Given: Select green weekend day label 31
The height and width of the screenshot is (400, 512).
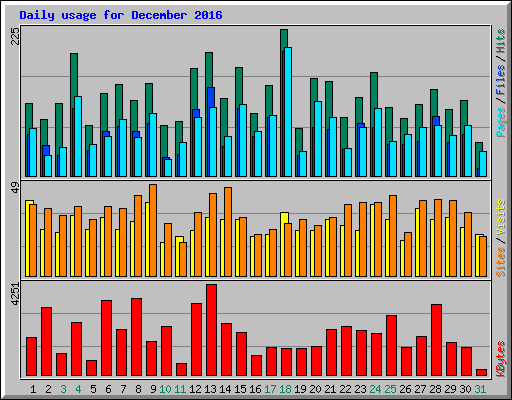Looking at the screenshot, I should pos(480,389).
